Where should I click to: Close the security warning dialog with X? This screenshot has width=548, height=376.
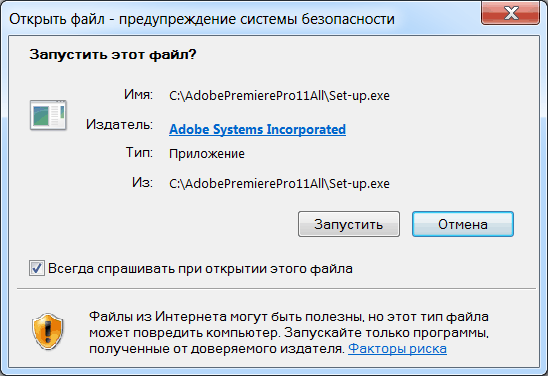[511, 13]
